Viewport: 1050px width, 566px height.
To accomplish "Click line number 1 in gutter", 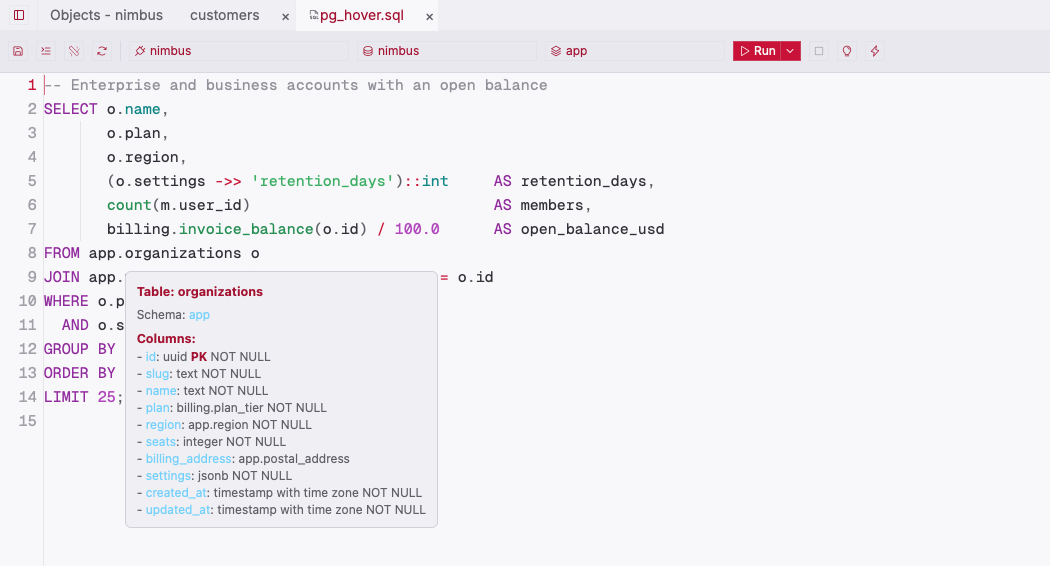I will (x=31, y=85).
